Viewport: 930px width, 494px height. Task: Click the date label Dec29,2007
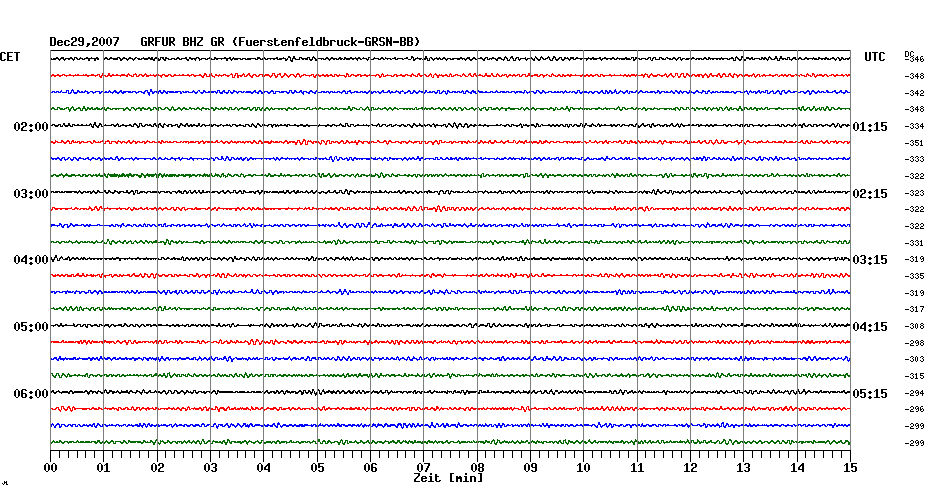[x=84, y=42]
